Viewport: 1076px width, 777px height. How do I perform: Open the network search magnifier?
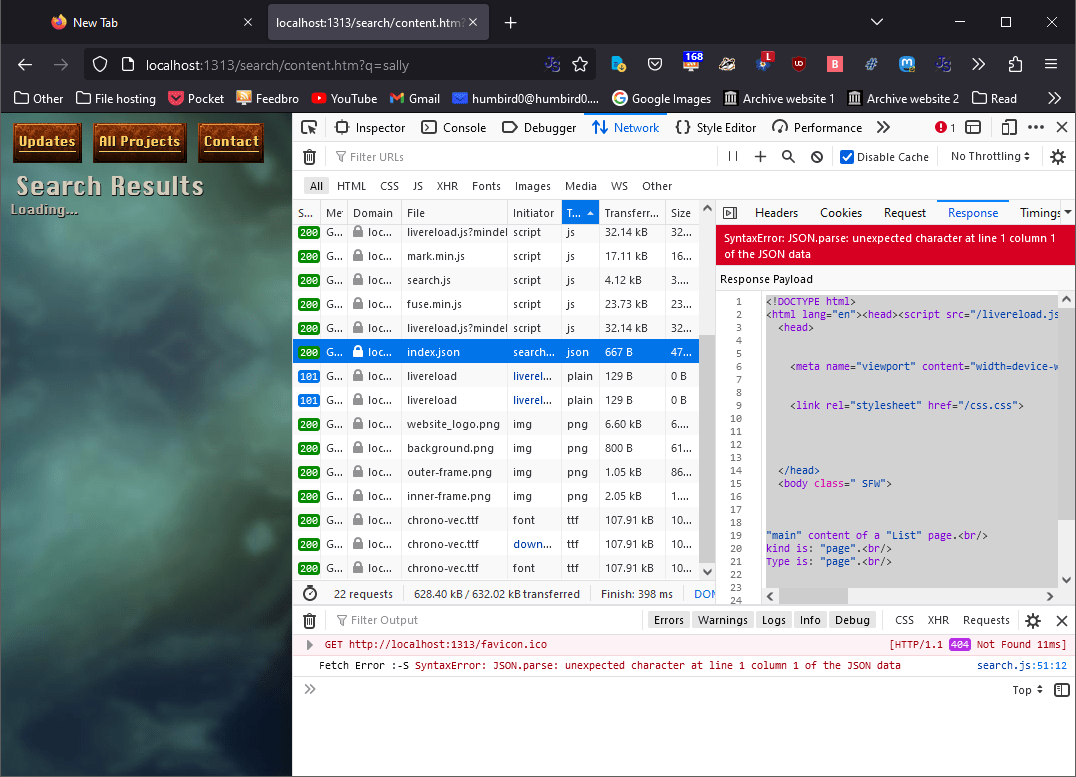pyautogui.click(x=788, y=157)
